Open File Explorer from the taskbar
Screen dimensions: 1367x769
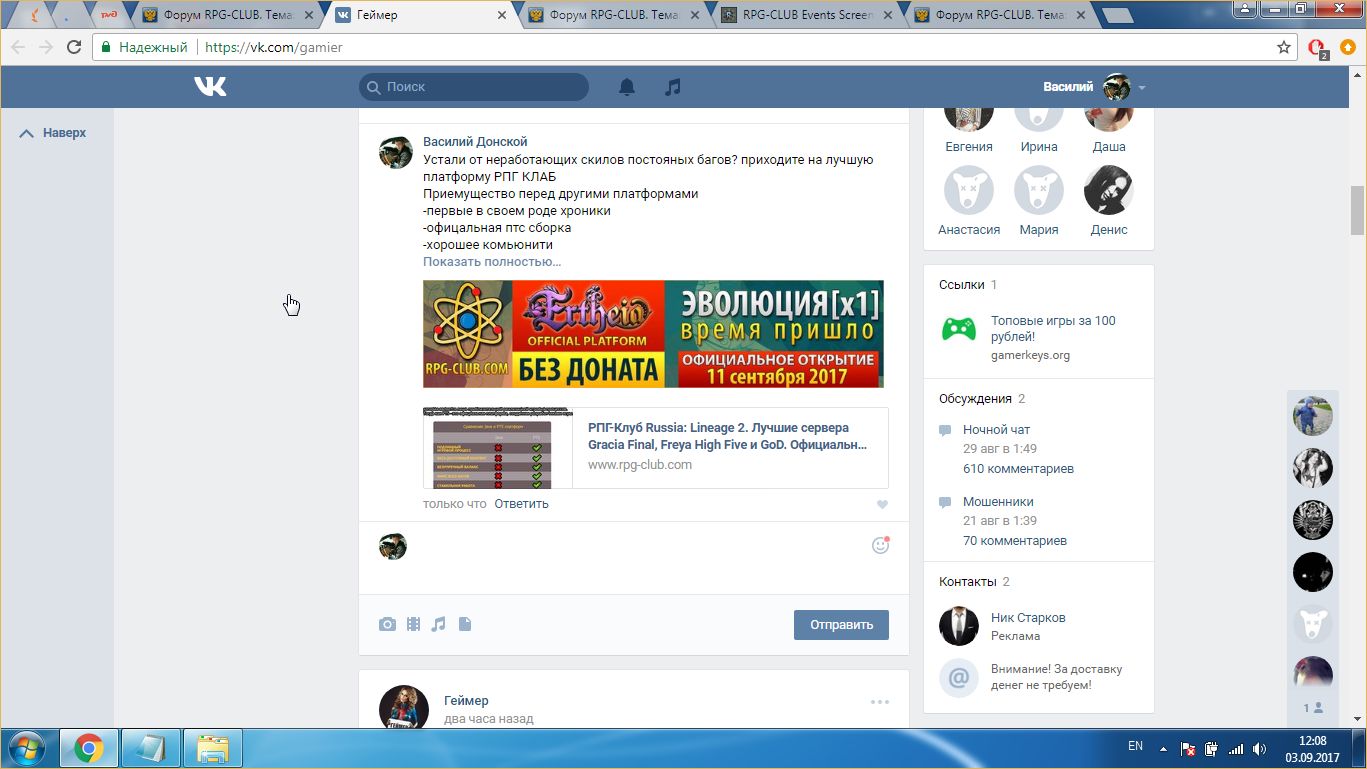(214, 748)
